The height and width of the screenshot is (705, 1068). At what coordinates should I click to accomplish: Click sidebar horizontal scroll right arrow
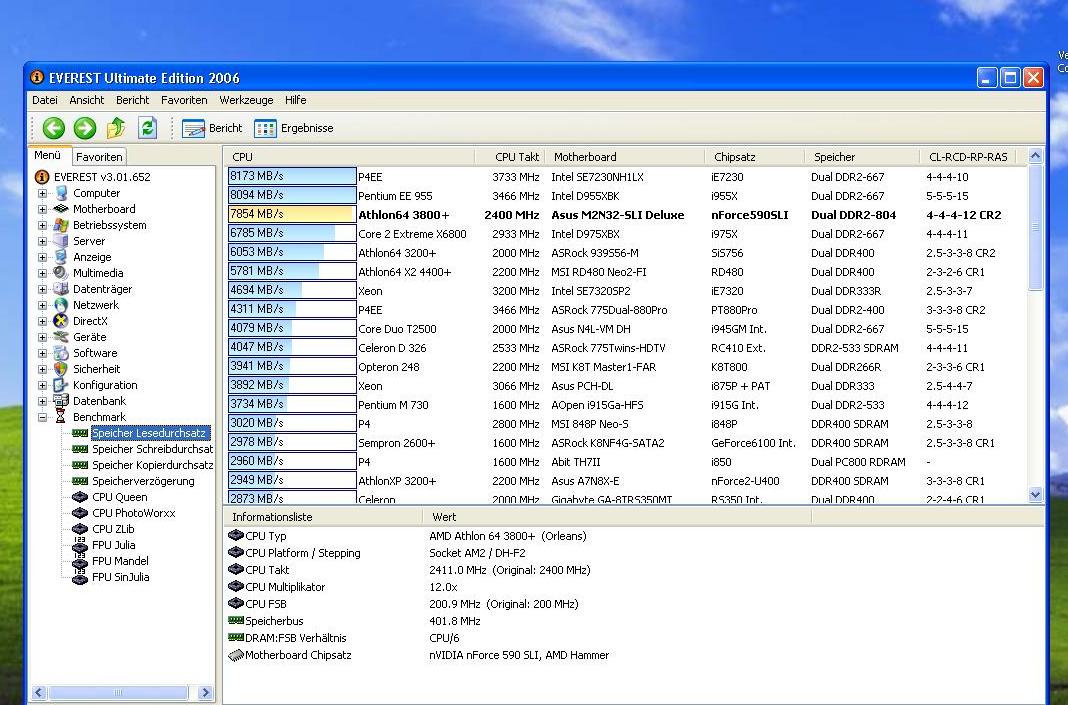click(x=205, y=693)
